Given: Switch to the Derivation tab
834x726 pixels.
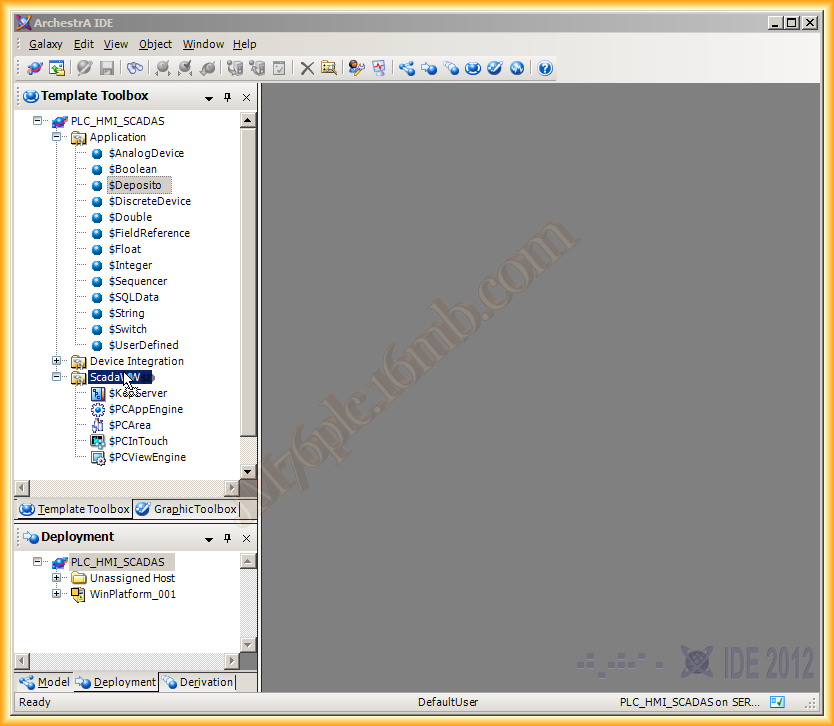Looking at the screenshot, I should [198, 682].
